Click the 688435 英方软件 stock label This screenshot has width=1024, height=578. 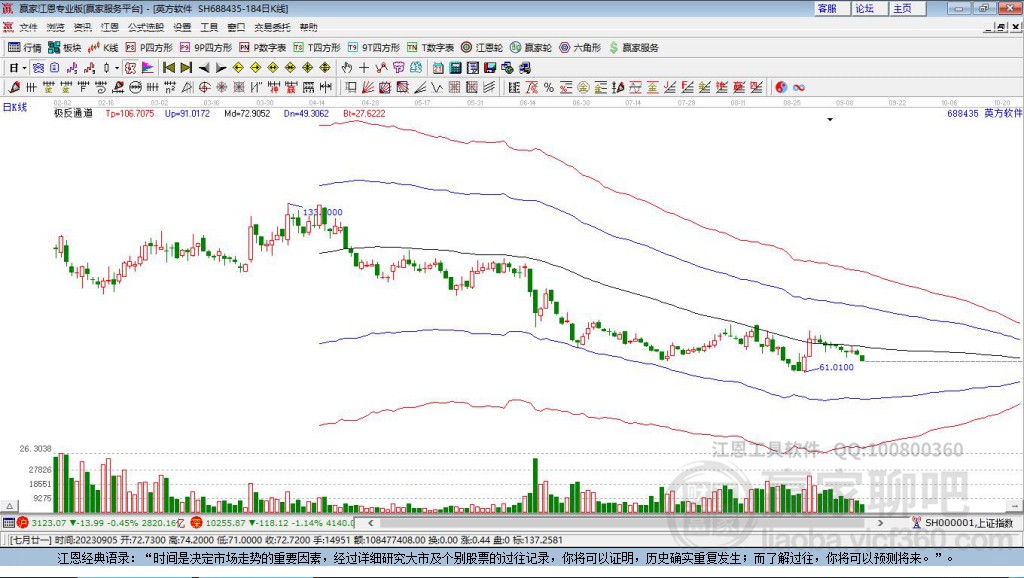[984, 114]
